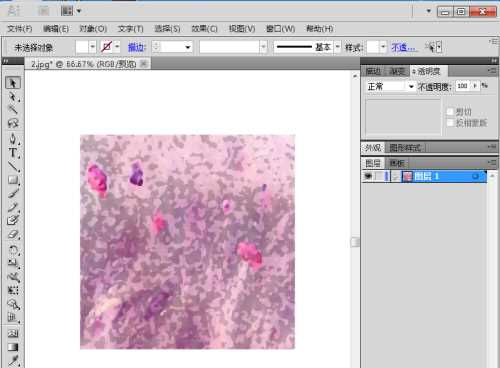The image size is (500, 368).
Task: Click the 不透... opacity link
Action: (403, 47)
